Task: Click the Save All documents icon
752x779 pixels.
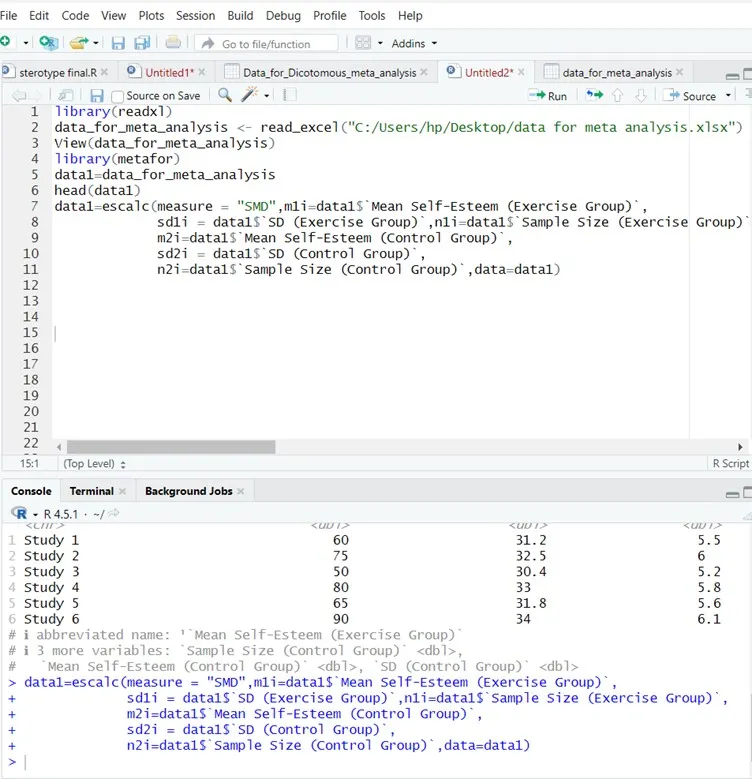Action: (x=142, y=43)
